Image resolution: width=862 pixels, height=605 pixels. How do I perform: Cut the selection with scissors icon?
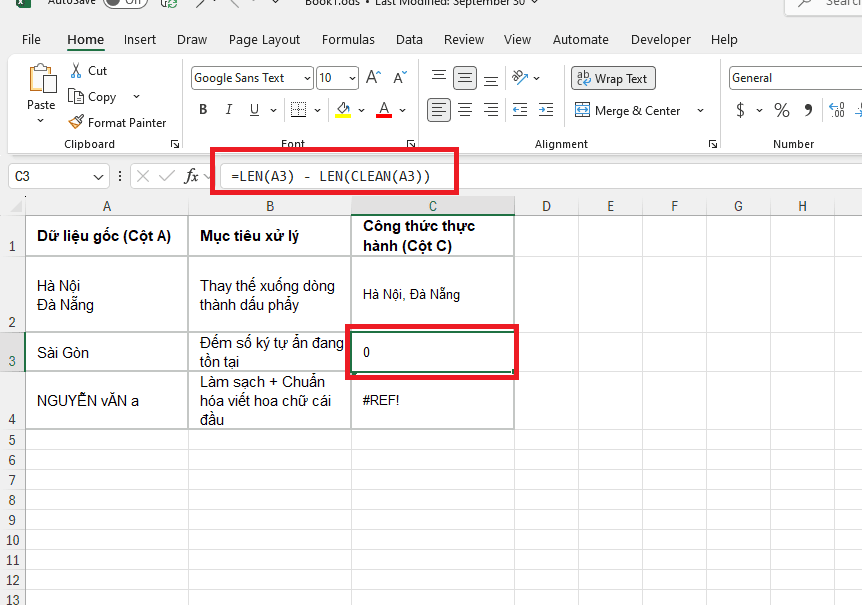tap(76, 70)
